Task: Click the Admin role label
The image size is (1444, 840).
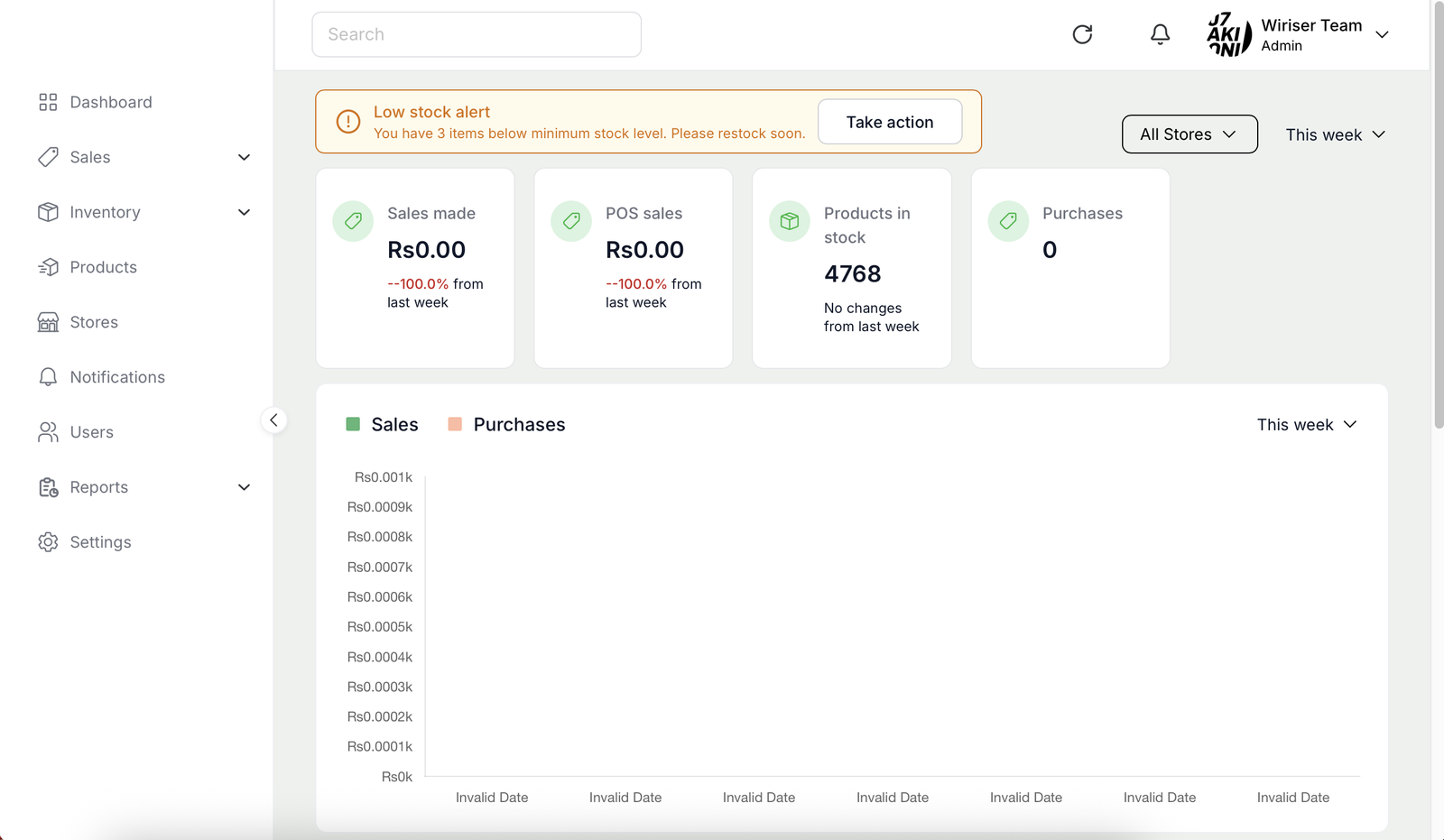Action: click(x=1282, y=46)
